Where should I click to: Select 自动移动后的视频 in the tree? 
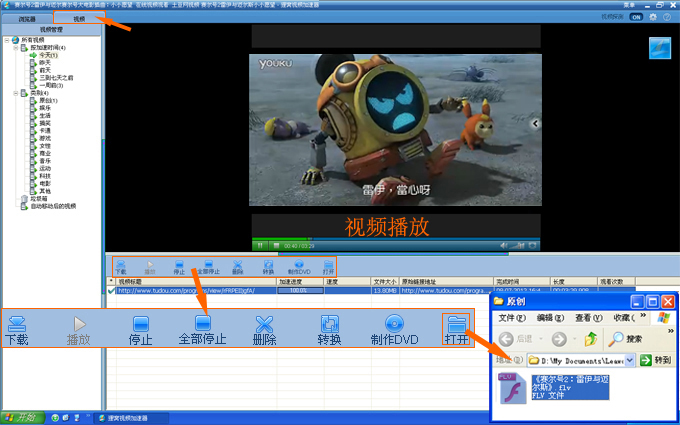(53, 206)
